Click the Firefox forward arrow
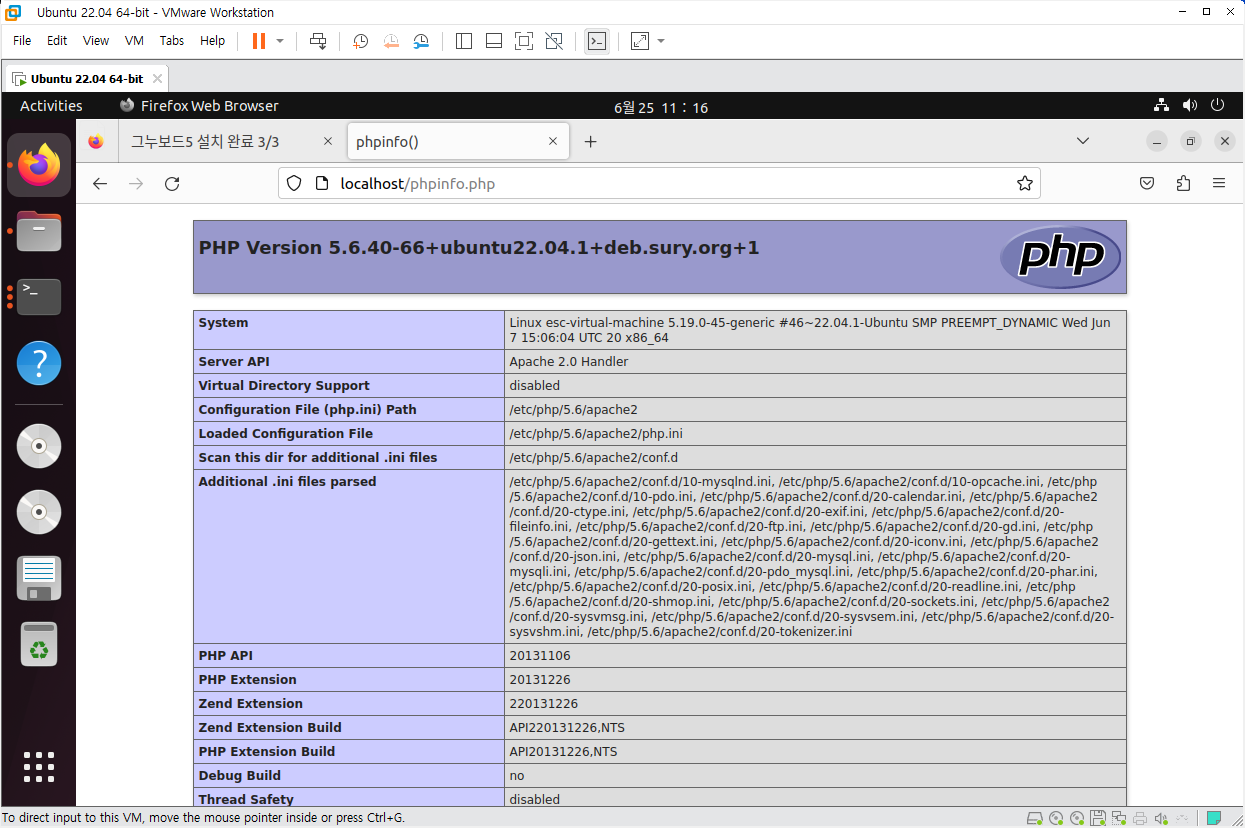The image size is (1245, 828). [x=136, y=184]
